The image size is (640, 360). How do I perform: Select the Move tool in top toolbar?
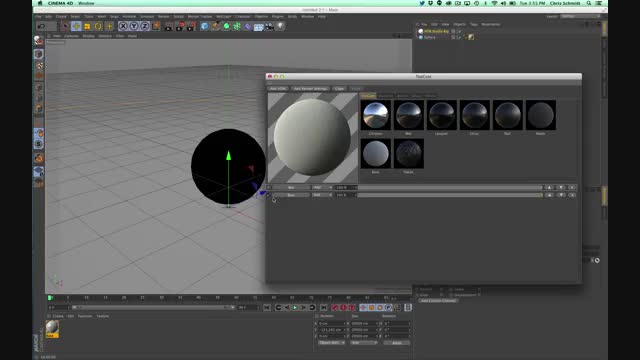76,26
